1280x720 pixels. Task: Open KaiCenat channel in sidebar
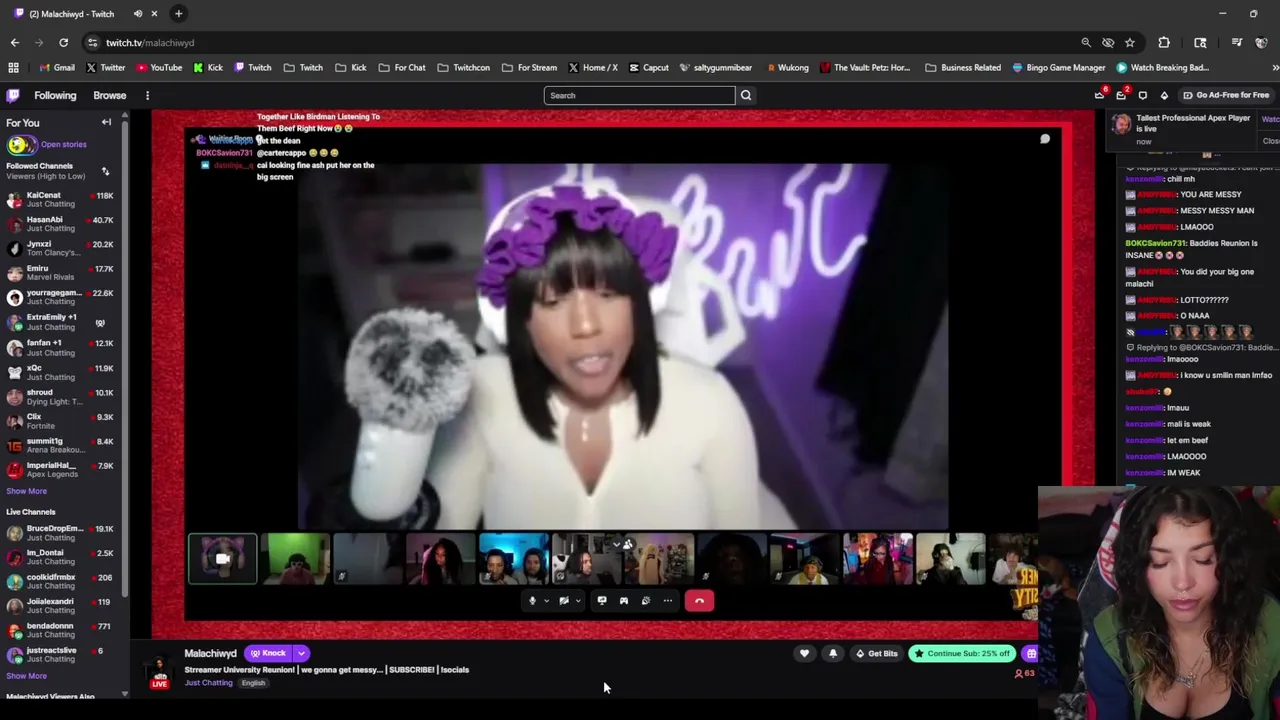60,200
